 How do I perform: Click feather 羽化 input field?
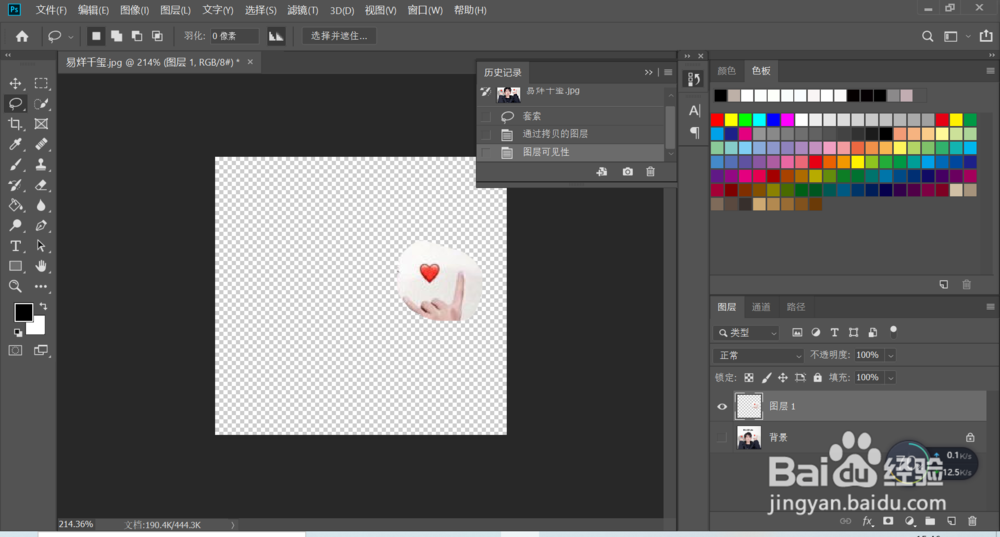click(x=234, y=36)
